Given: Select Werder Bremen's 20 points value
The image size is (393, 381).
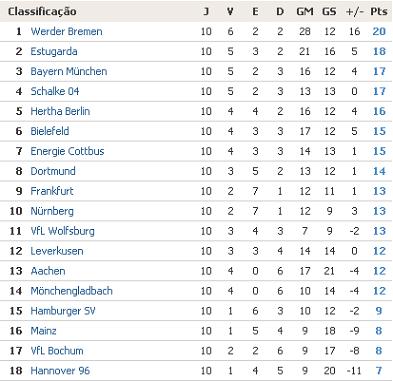Looking at the screenshot, I should click(x=379, y=31).
